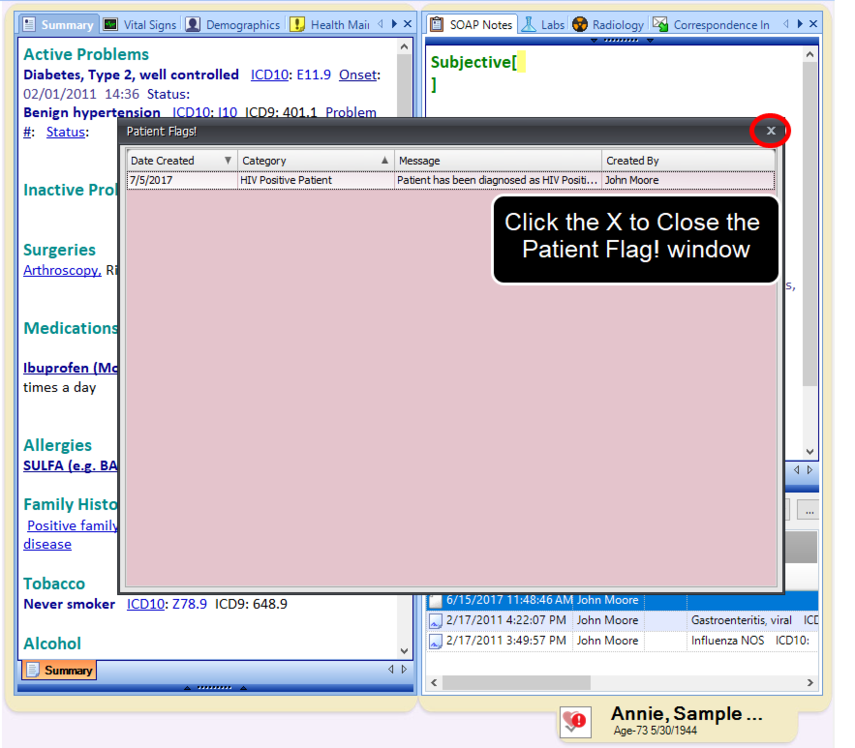The height and width of the screenshot is (748, 855).
Task: Click the SOAP Notes clipboard icon
Action: (x=436, y=22)
